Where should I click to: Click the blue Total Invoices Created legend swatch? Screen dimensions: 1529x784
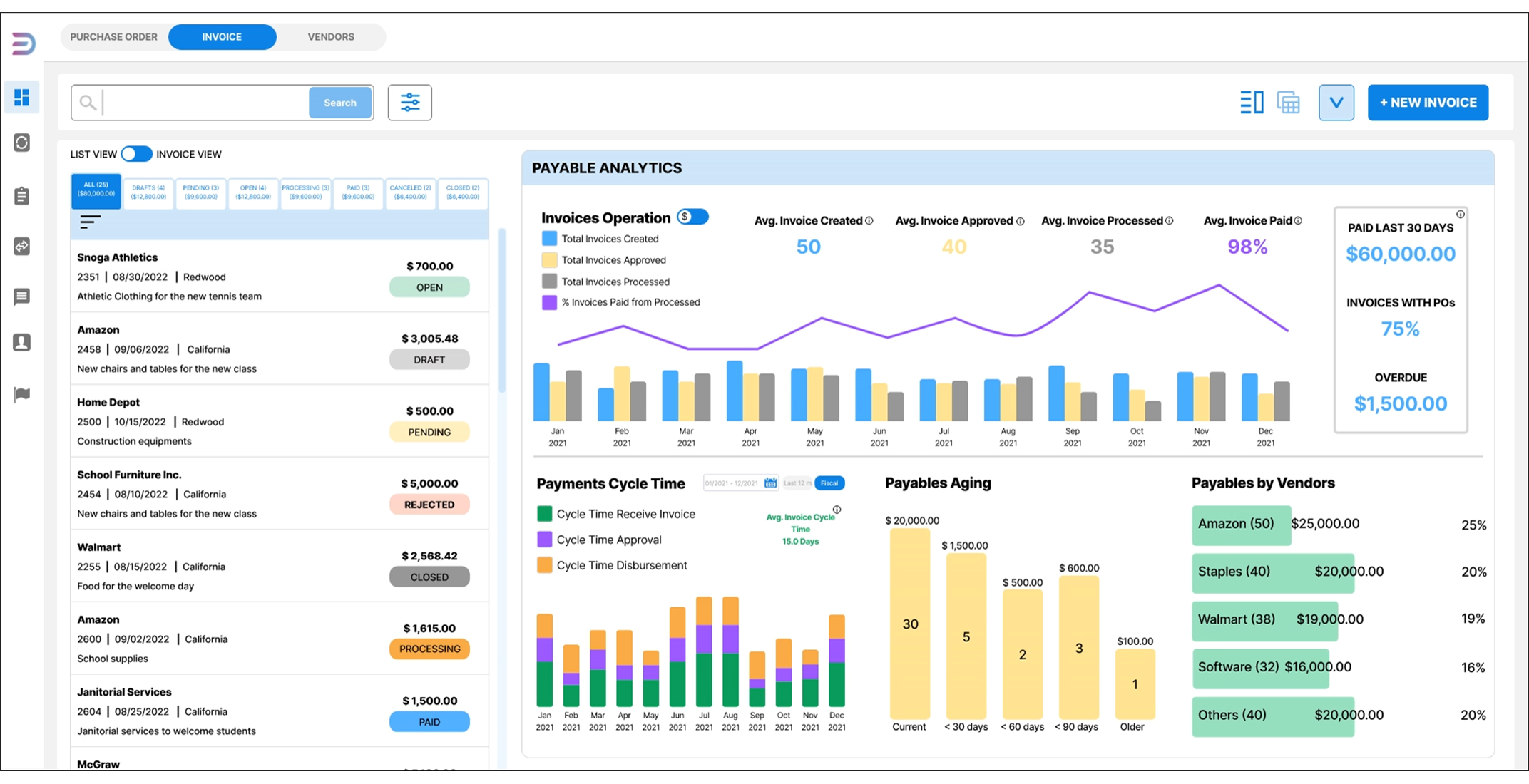[549, 239]
